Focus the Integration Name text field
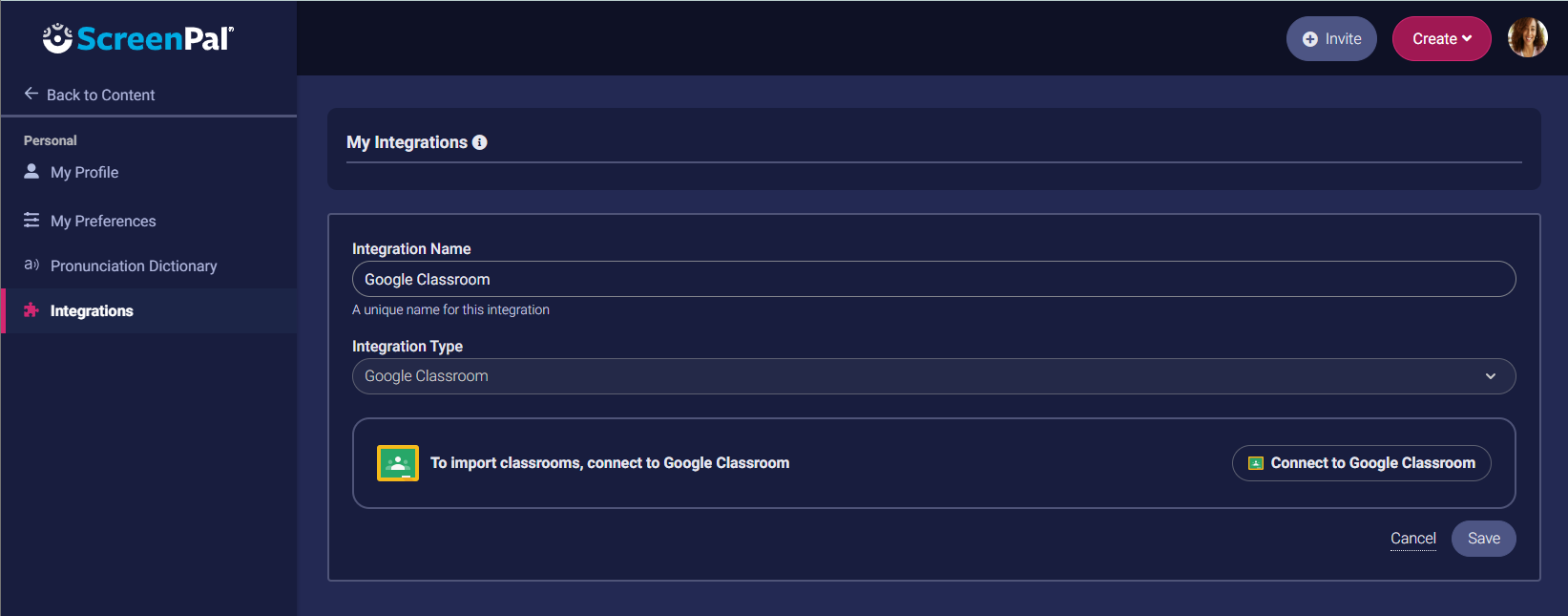Image resolution: width=1568 pixels, height=616 pixels. 933,279
